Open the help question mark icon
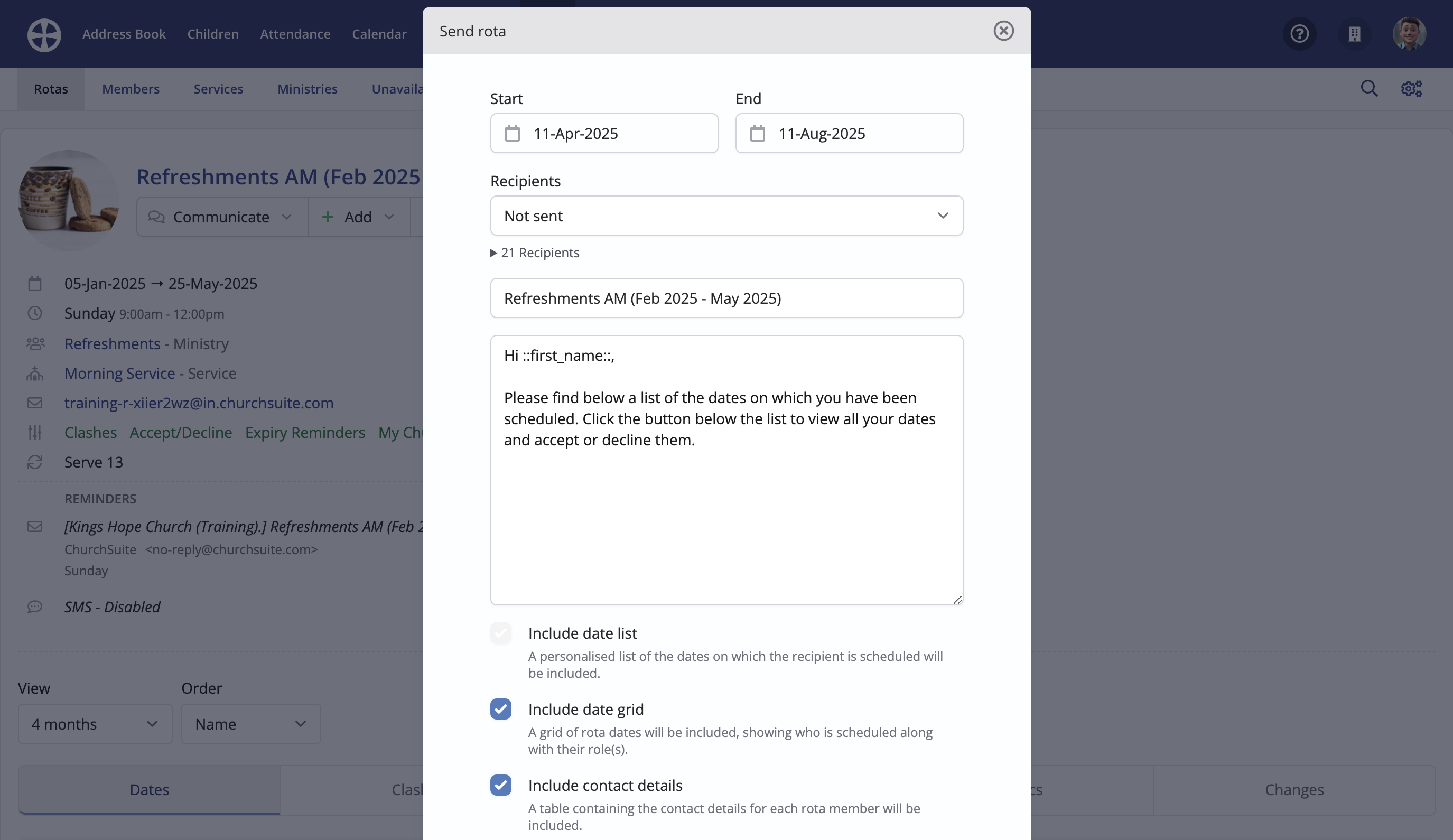 click(1299, 34)
